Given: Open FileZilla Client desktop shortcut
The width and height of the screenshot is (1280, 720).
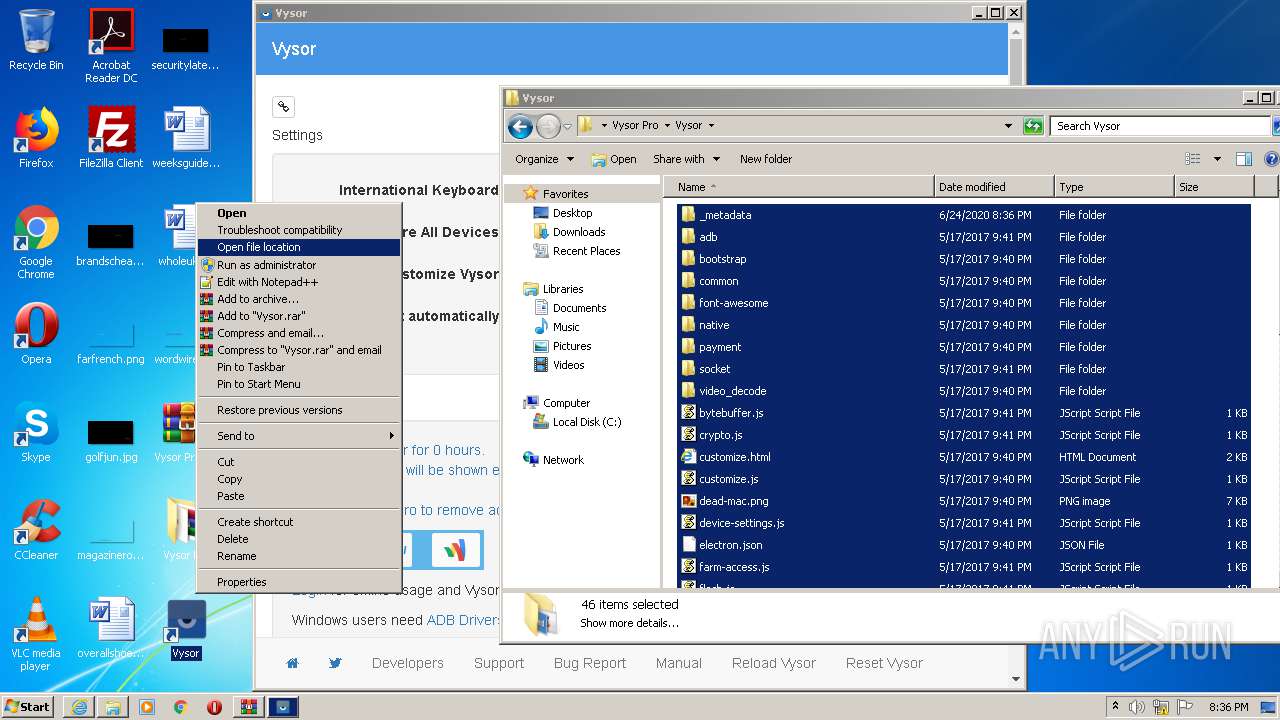Looking at the screenshot, I should (111, 138).
